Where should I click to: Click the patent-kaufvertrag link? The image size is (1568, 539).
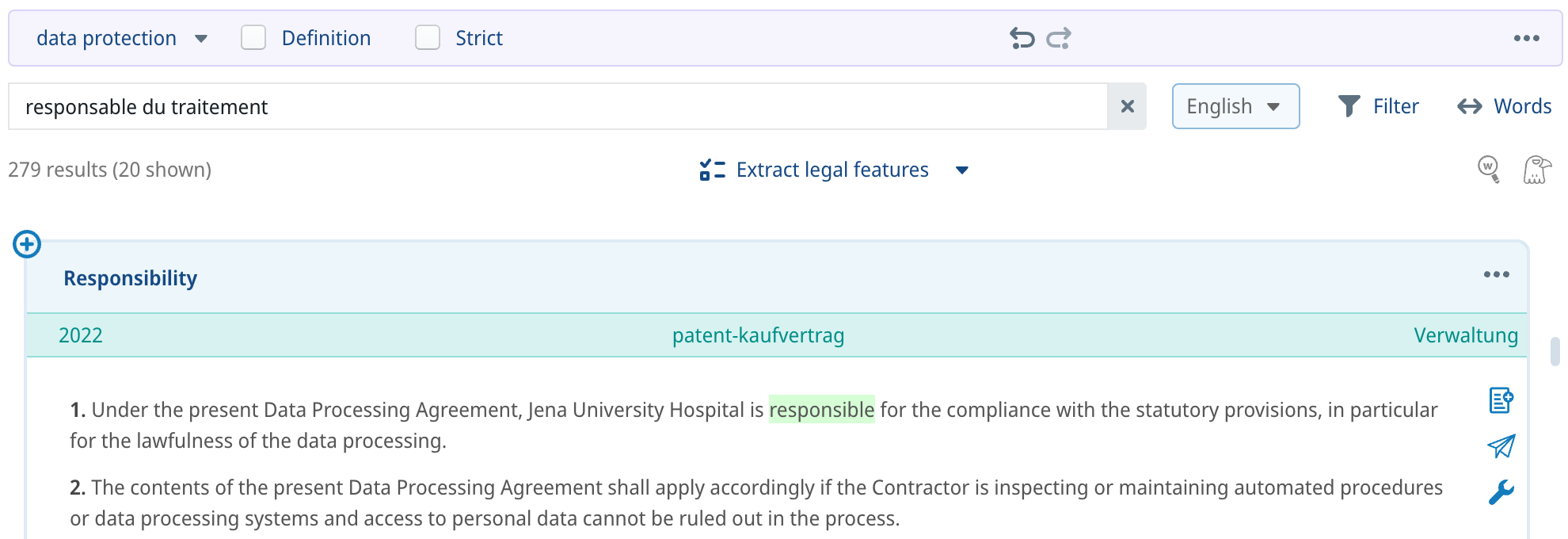pos(758,335)
